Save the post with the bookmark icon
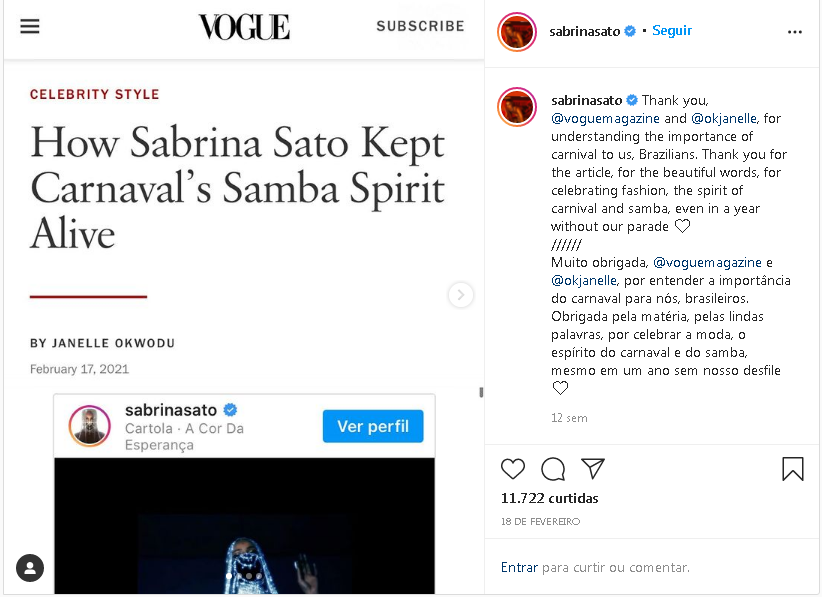Viewport: 822px width, 597px height. pyautogui.click(x=793, y=469)
